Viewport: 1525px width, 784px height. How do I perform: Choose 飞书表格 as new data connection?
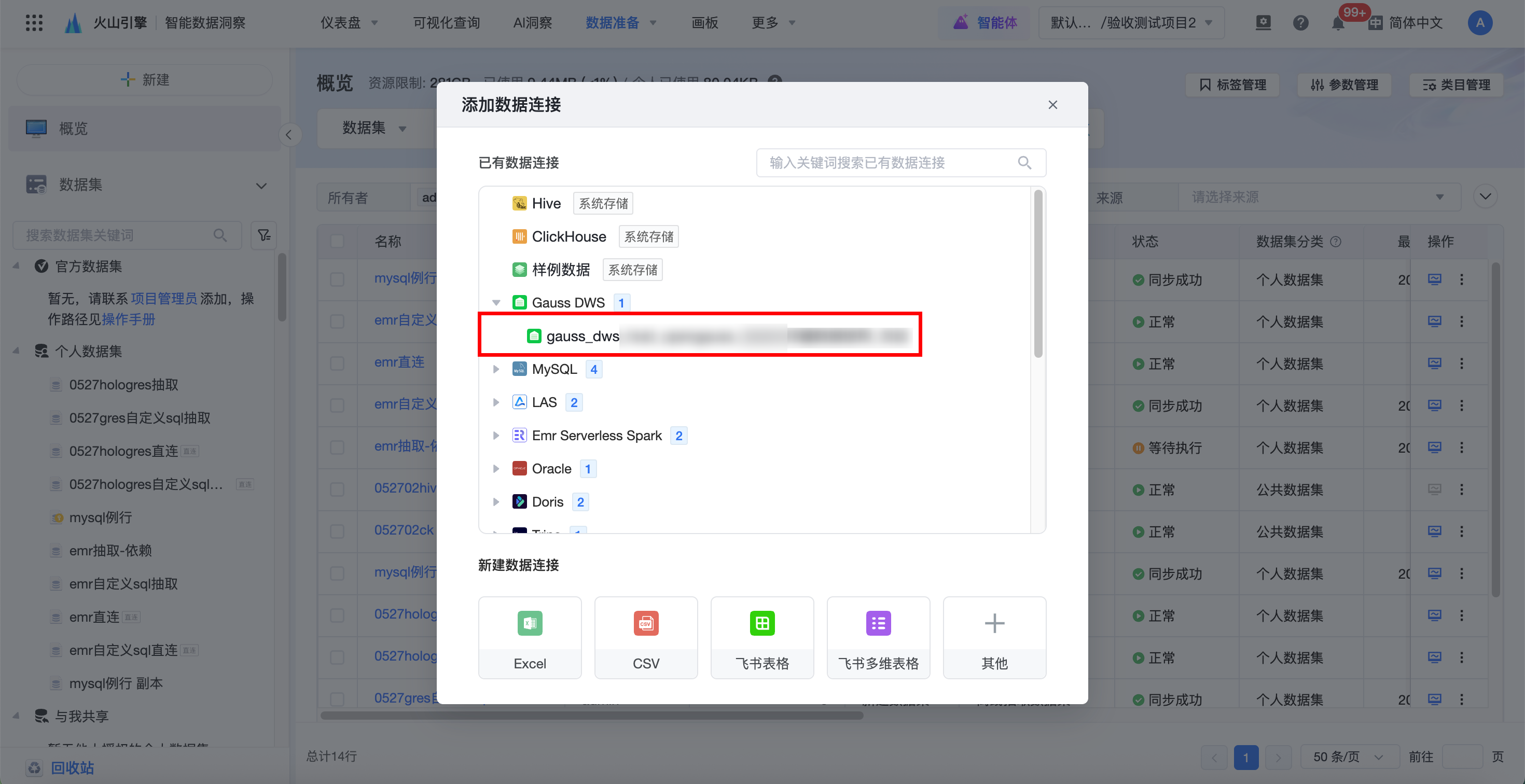tap(762, 637)
